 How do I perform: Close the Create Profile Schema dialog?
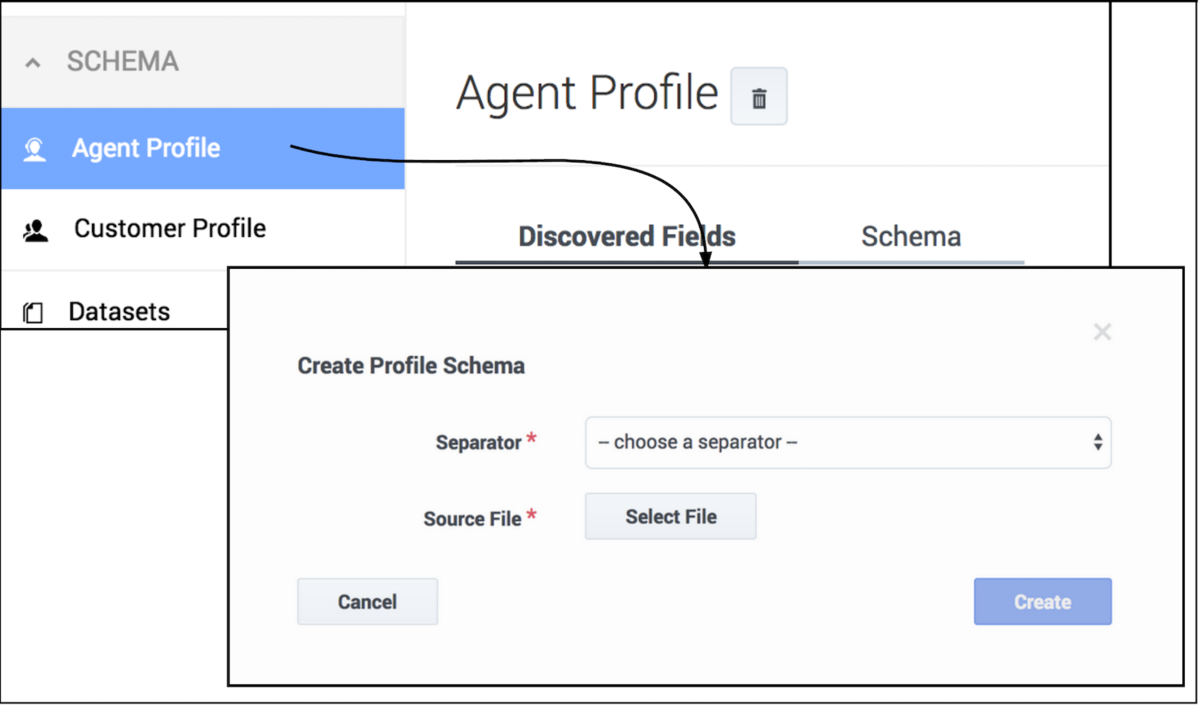point(1102,332)
